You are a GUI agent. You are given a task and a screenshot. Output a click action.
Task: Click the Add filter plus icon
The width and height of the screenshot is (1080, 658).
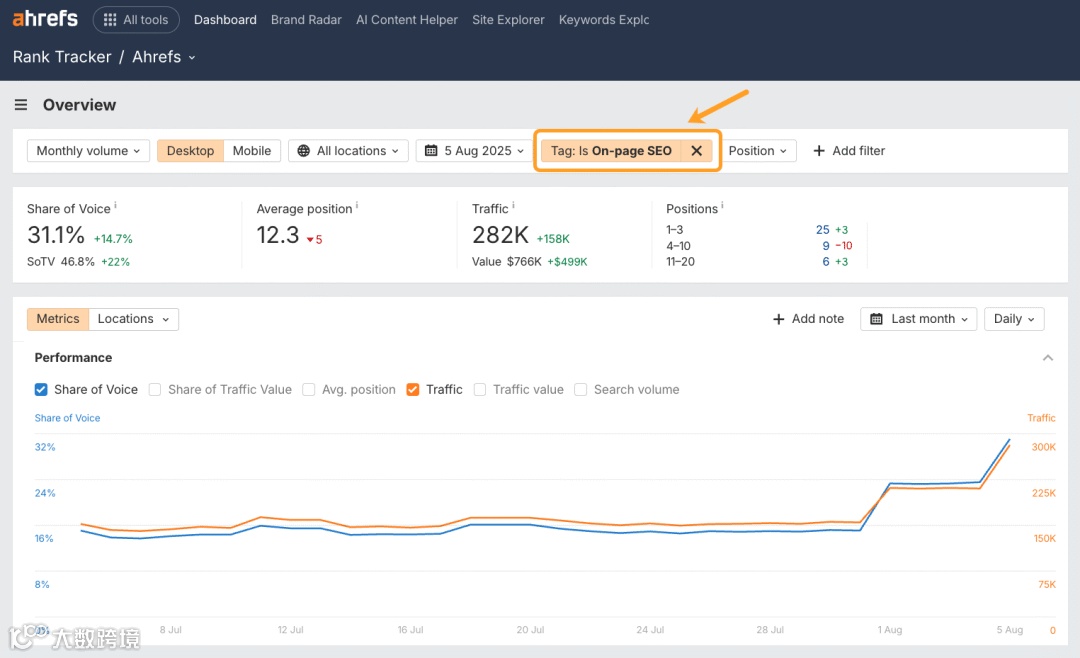point(817,150)
